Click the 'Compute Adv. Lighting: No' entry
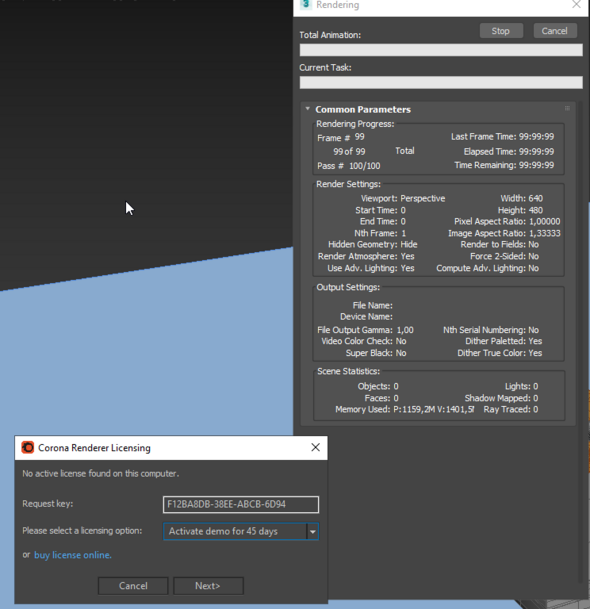Image resolution: width=590 pixels, height=609 pixels. coord(487,268)
